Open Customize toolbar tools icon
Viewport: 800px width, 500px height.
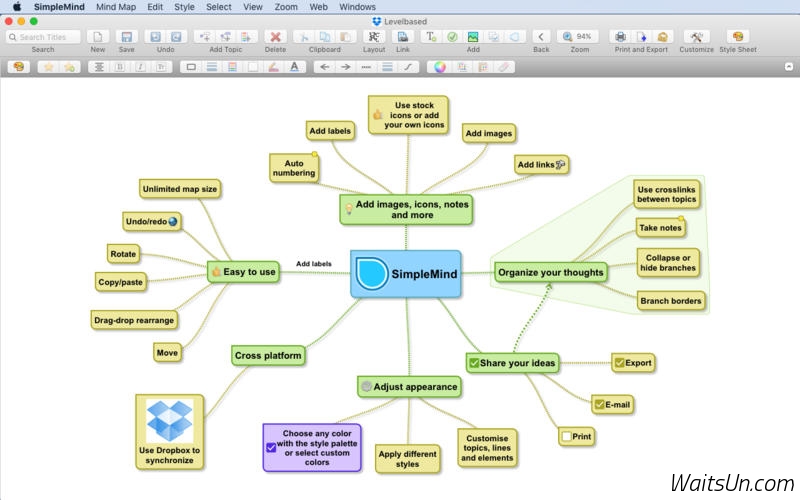[696, 37]
